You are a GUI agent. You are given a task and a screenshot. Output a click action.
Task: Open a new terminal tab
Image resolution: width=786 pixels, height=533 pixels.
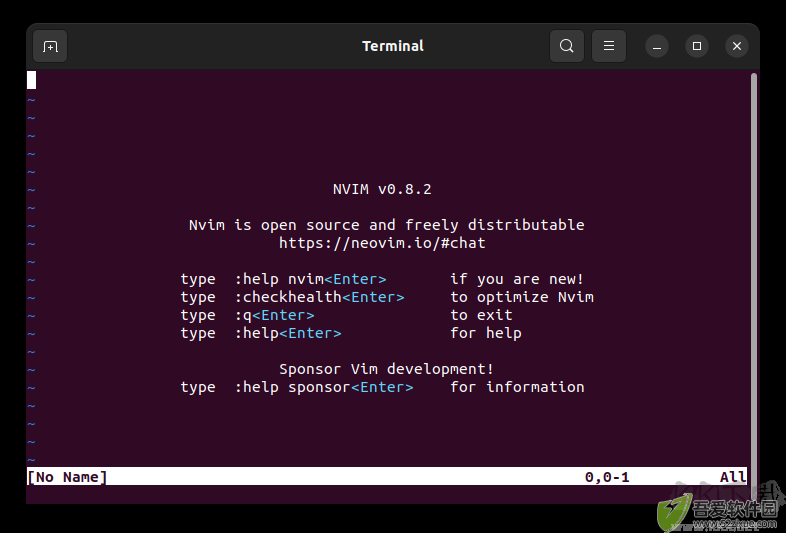[x=50, y=46]
